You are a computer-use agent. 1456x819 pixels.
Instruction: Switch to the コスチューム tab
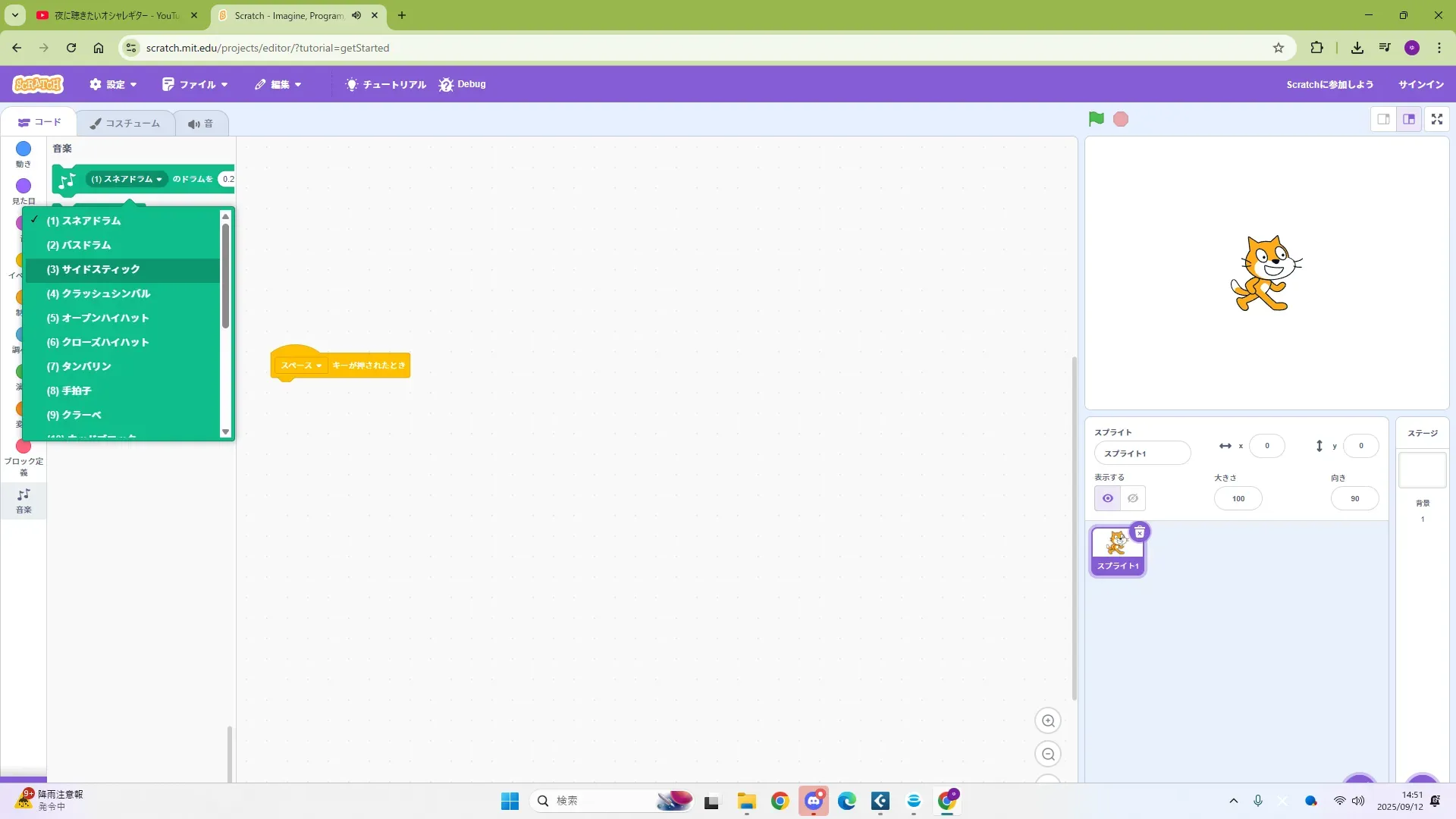point(125,124)
